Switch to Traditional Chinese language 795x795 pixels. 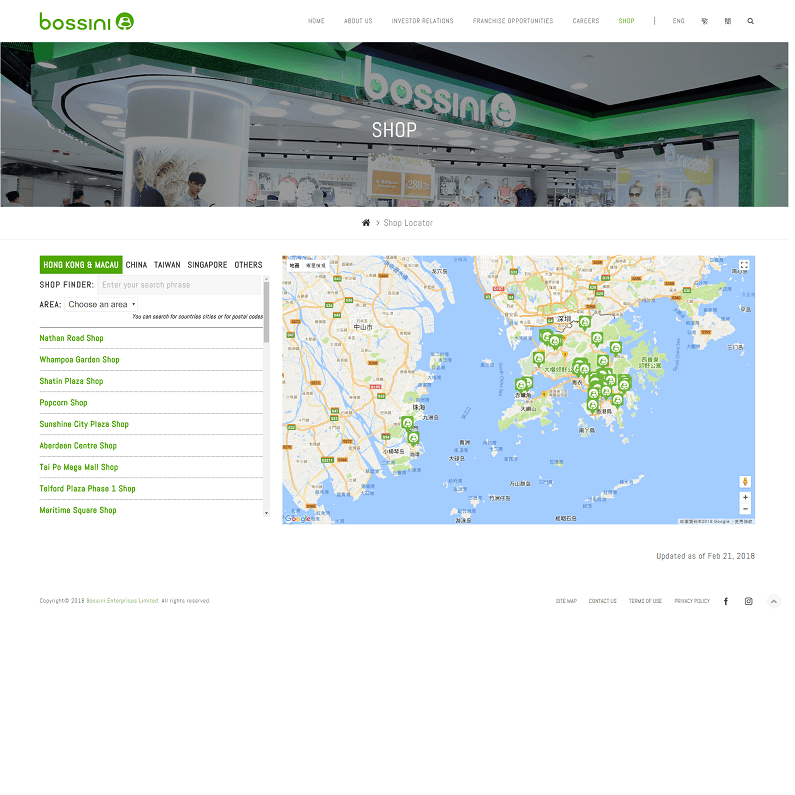tap(704, 21)
